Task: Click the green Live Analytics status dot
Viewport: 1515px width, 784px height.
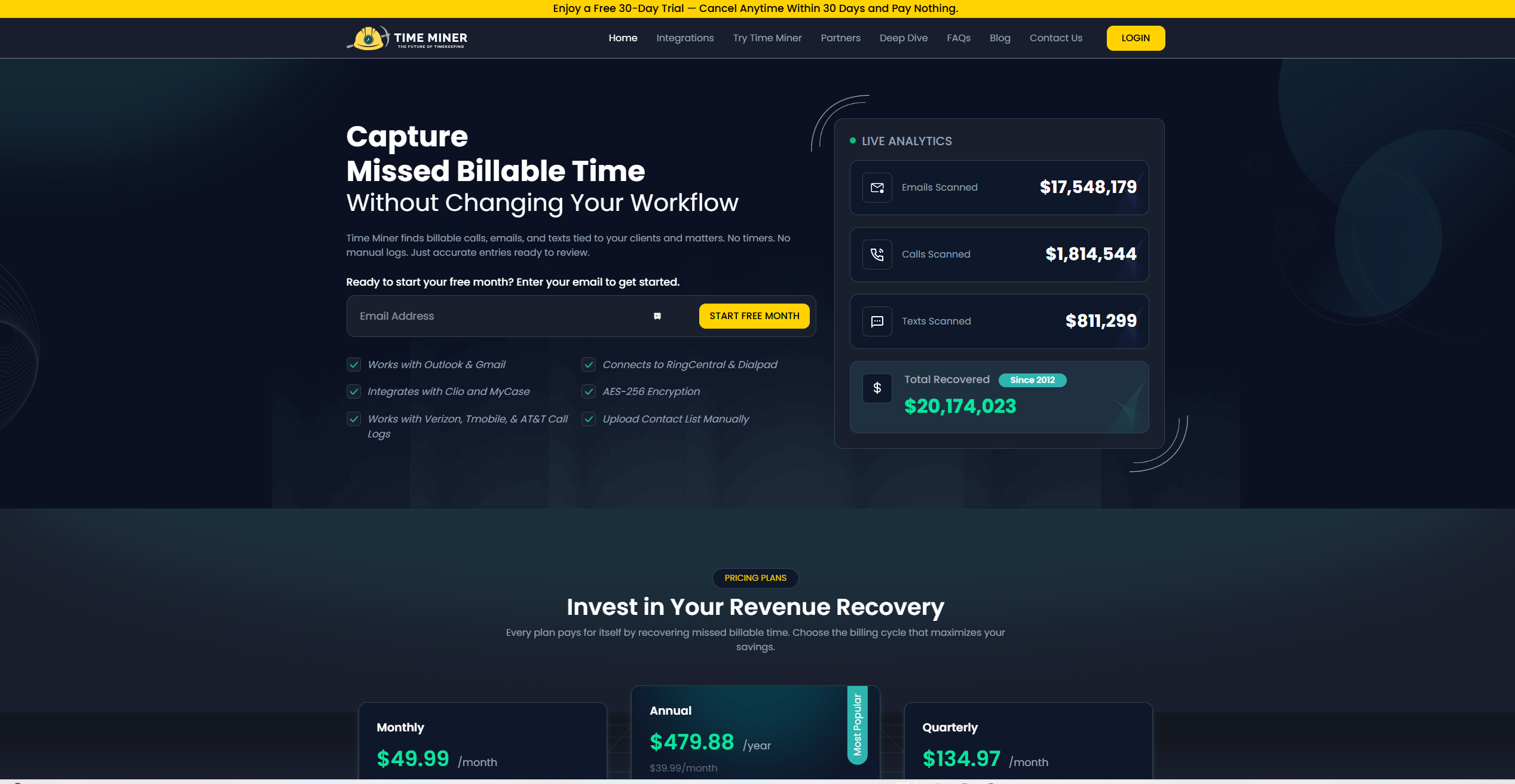Action: pos(852,141)
